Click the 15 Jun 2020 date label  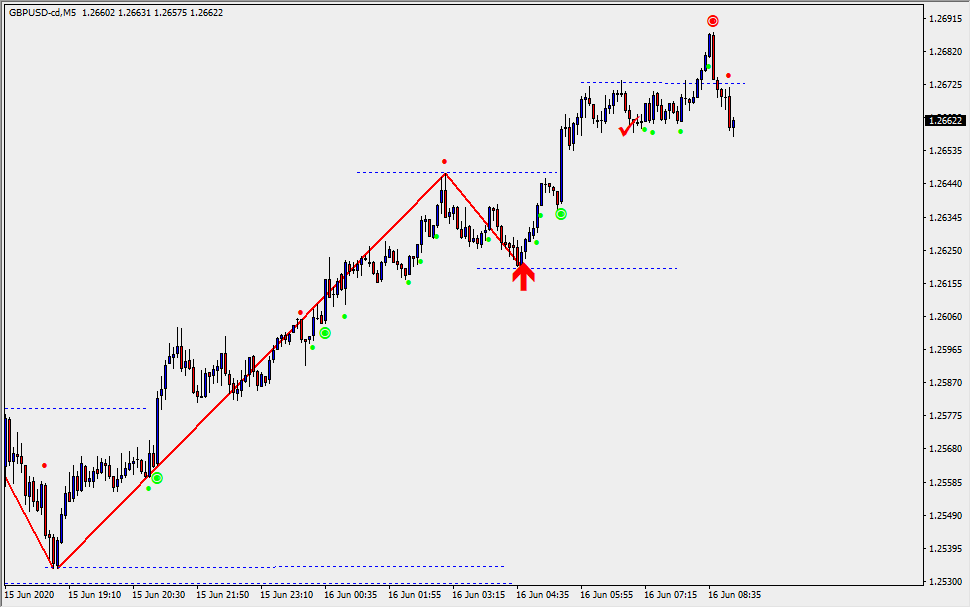click(29, 595)
